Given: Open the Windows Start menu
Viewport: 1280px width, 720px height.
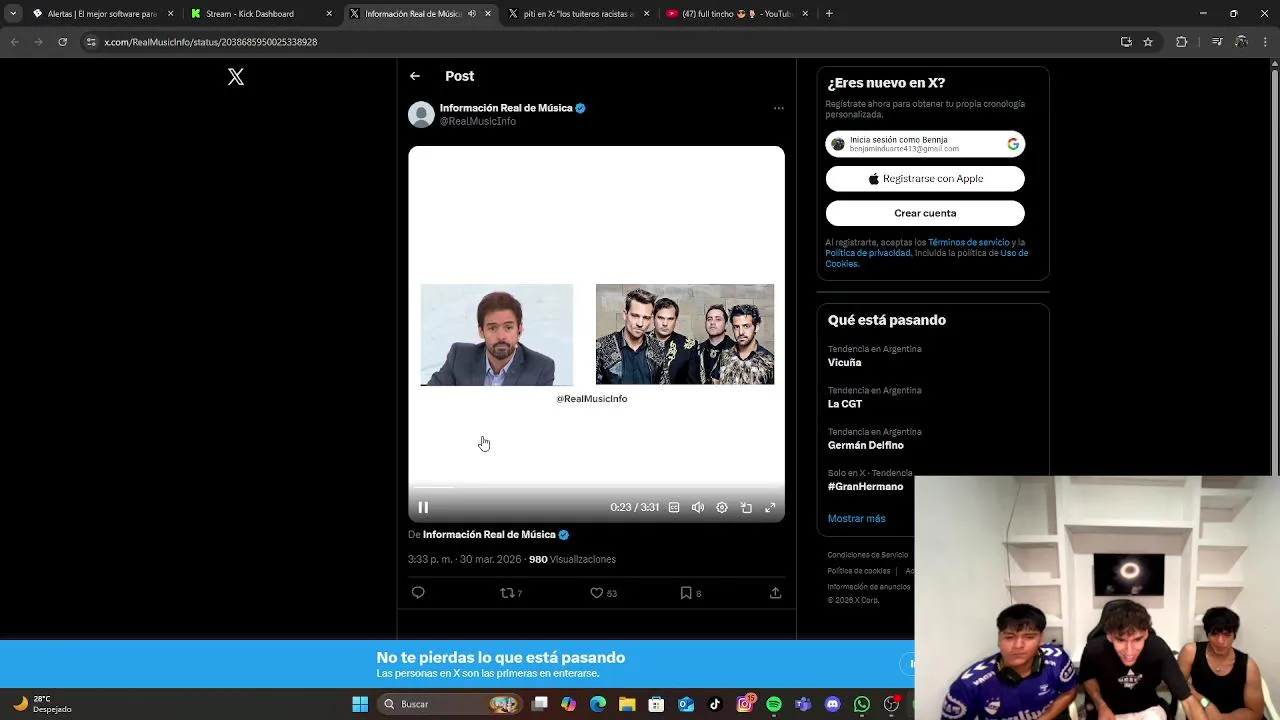Looking at the screenshot, I should coord(360,704).
